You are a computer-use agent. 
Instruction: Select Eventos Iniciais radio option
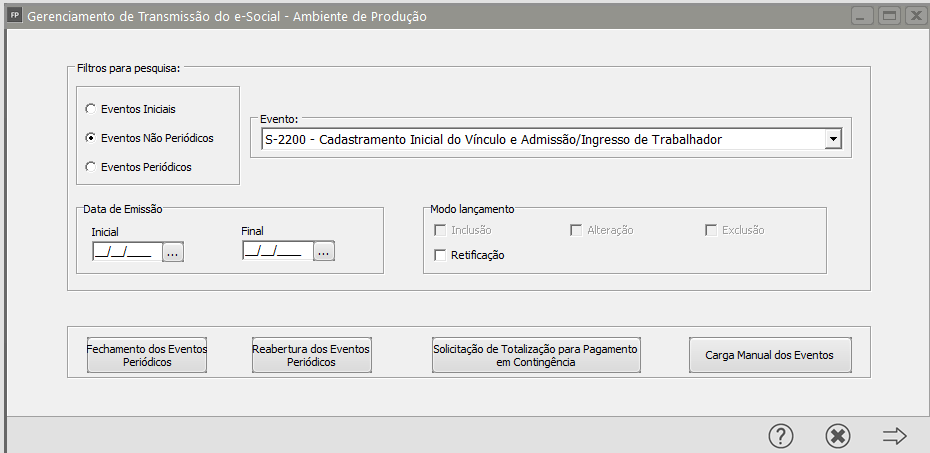pos(92,108)
